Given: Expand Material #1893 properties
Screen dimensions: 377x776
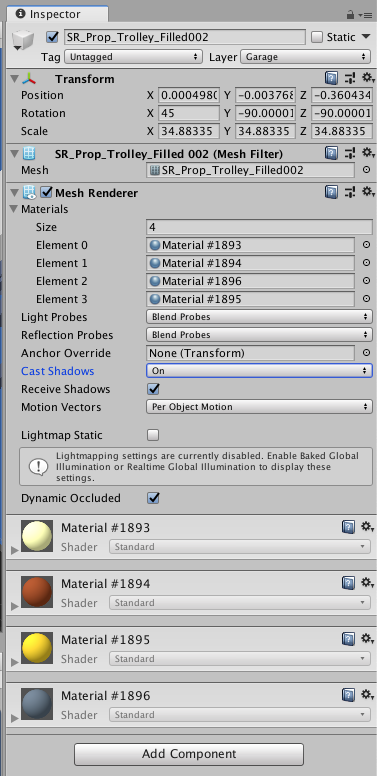Looking at the screenshot, I should (14, 550).
